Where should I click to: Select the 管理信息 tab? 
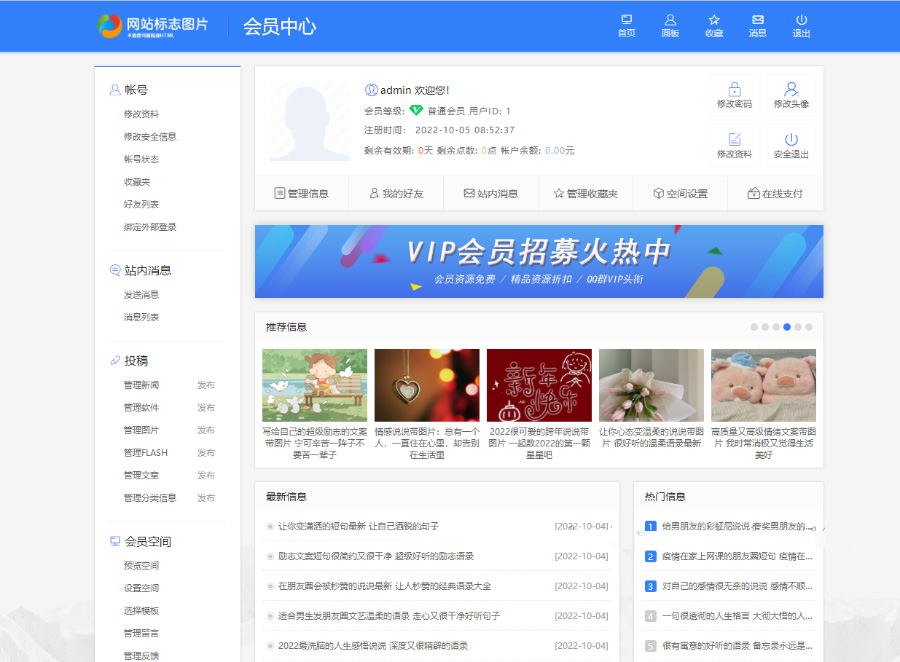(301, 194)
